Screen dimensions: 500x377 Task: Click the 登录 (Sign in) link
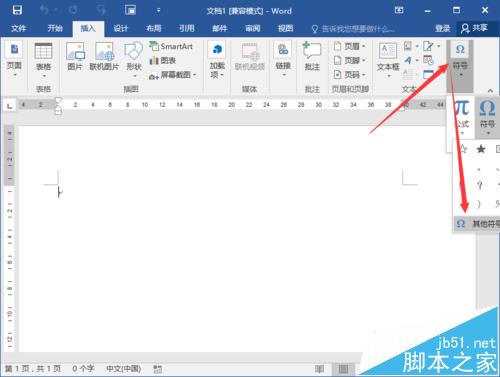tap(443, 28)
